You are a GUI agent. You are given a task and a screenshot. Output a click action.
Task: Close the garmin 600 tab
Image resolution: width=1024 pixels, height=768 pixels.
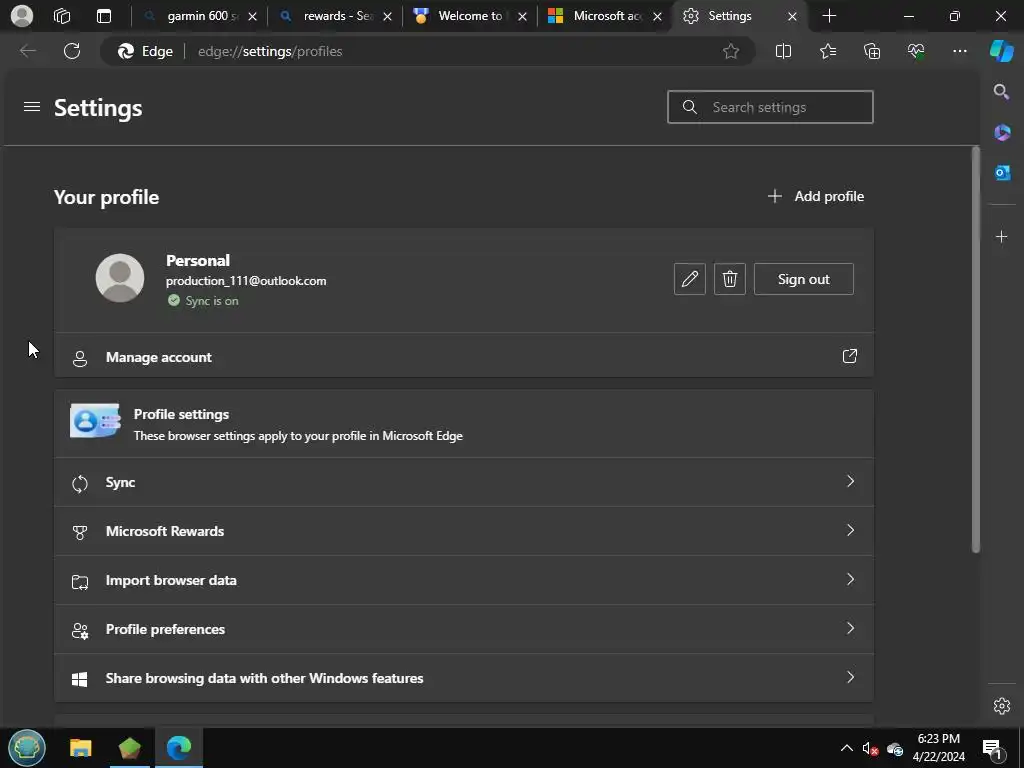coord(253,16)
